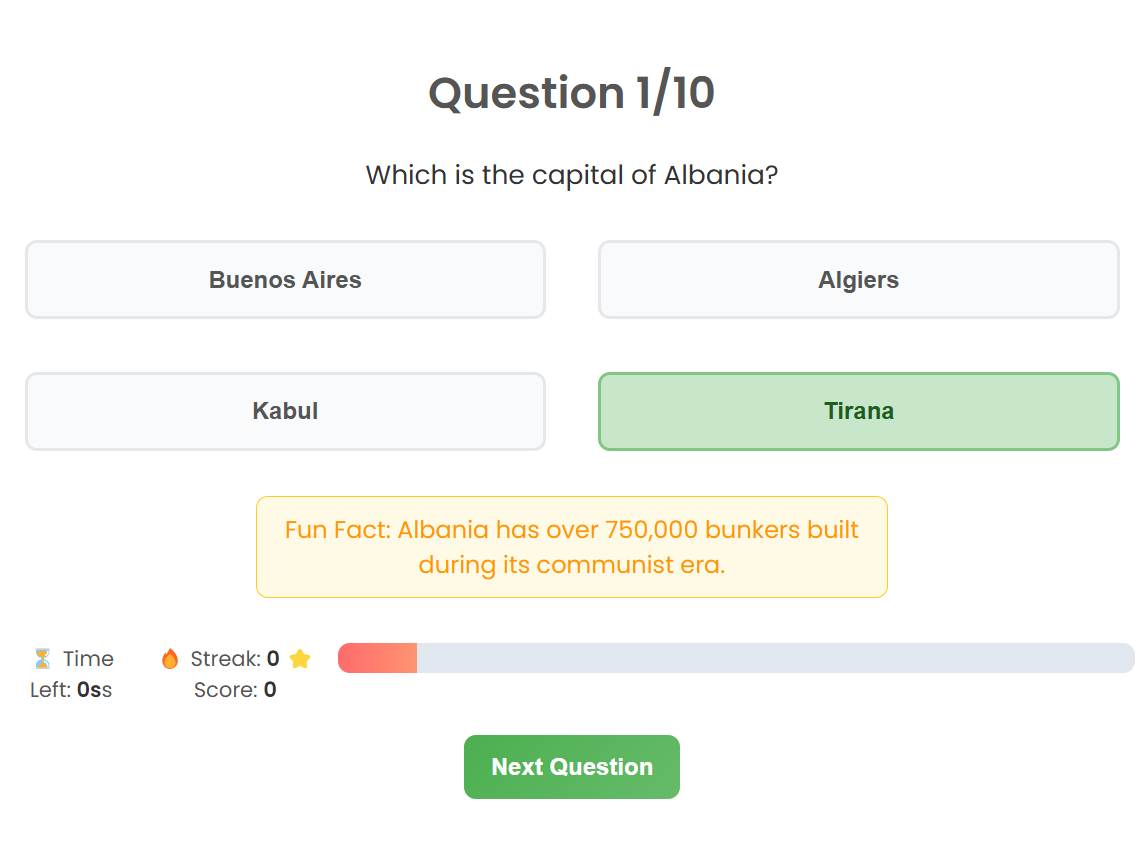Click the Time label by the hourglass
This screenshot has width=1147, height=856.
point(89,658)
